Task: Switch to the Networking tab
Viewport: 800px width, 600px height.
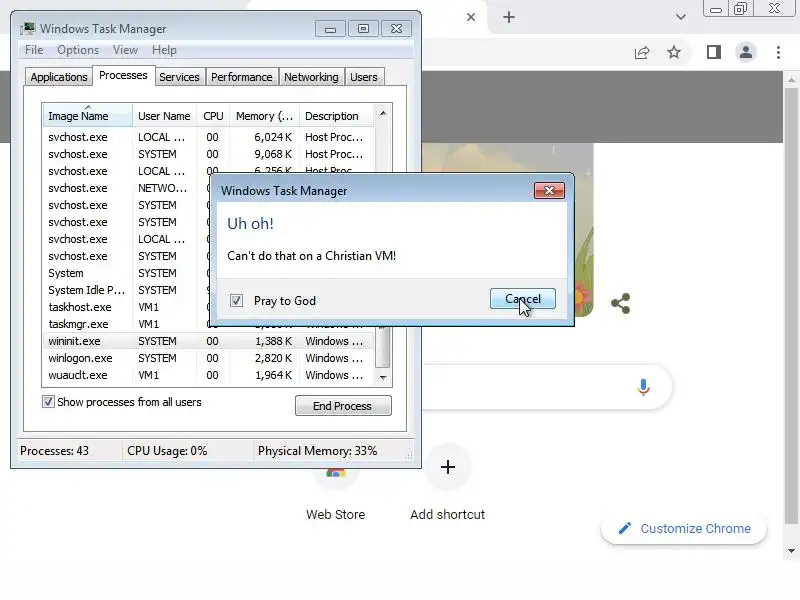Action: click(311, 77)
